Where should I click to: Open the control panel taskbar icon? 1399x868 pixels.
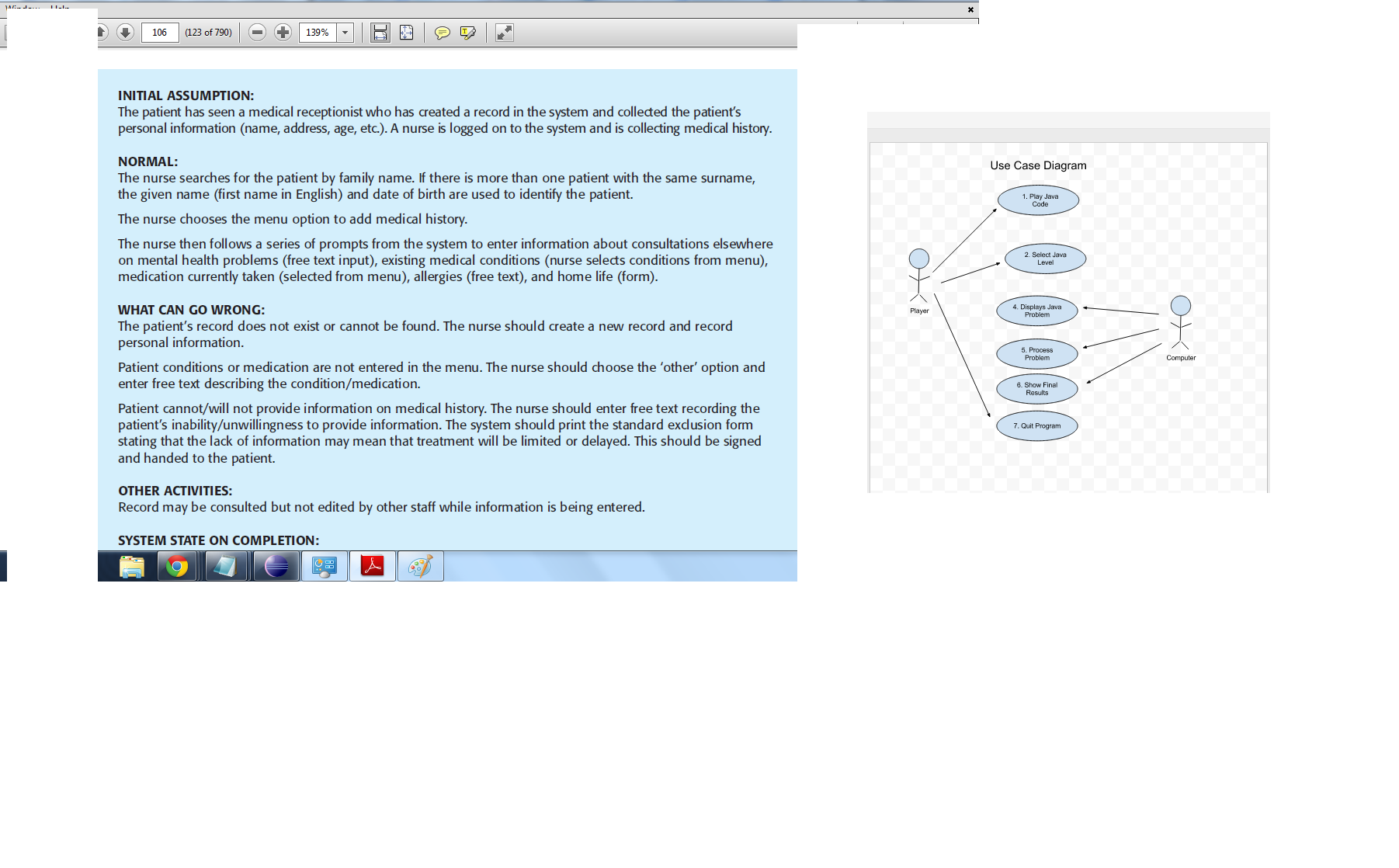click(324, 567)
